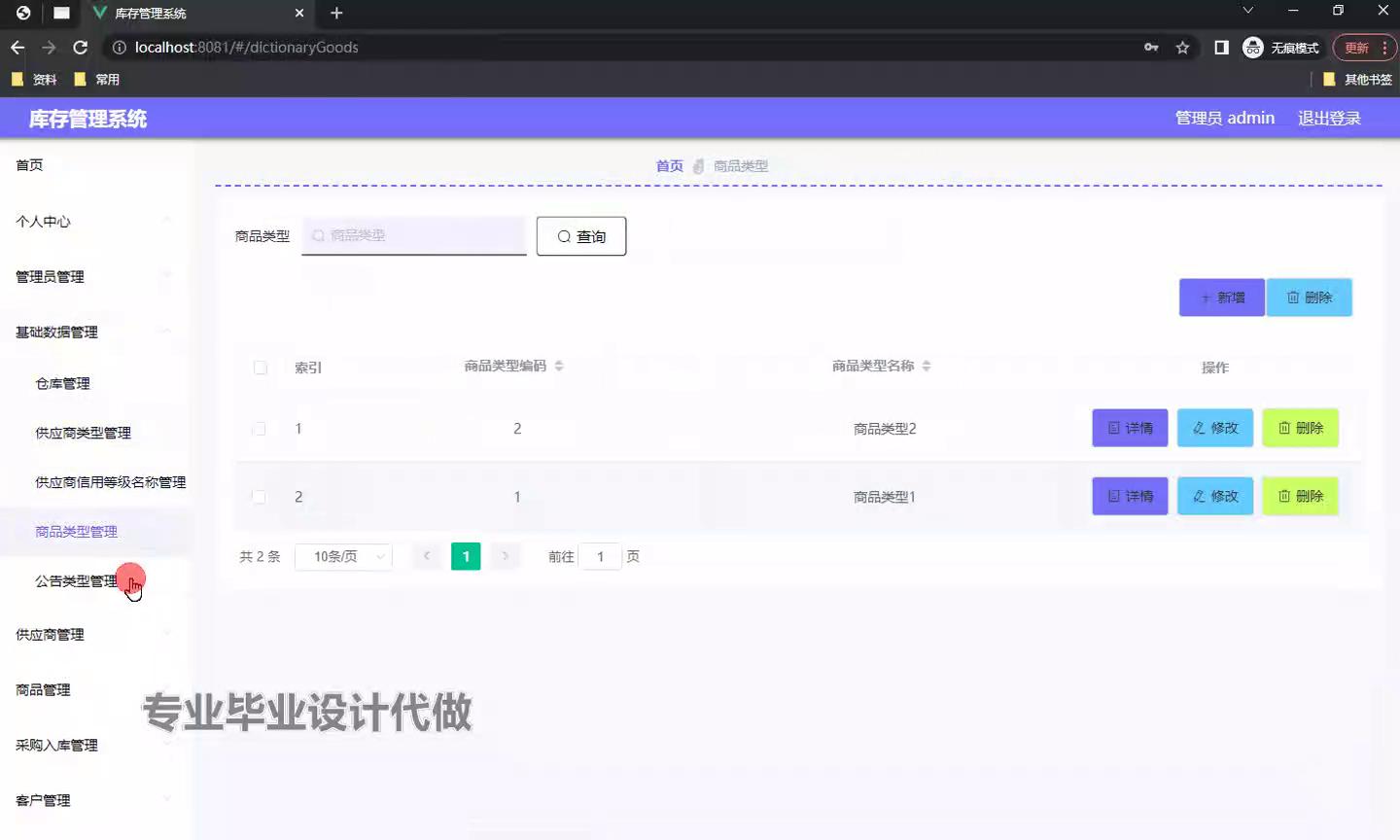Bookmark this page with star icon
The image size is (1400, 840).
[x=1182, y=48]
